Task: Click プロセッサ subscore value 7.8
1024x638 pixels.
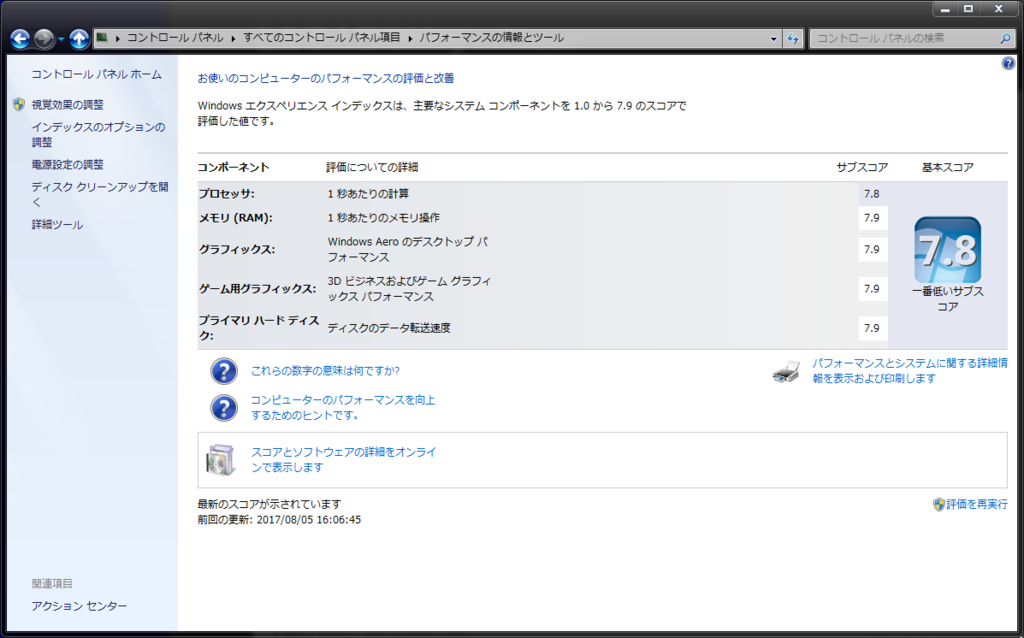Action: pyautogui.click(x=872, y=194)
